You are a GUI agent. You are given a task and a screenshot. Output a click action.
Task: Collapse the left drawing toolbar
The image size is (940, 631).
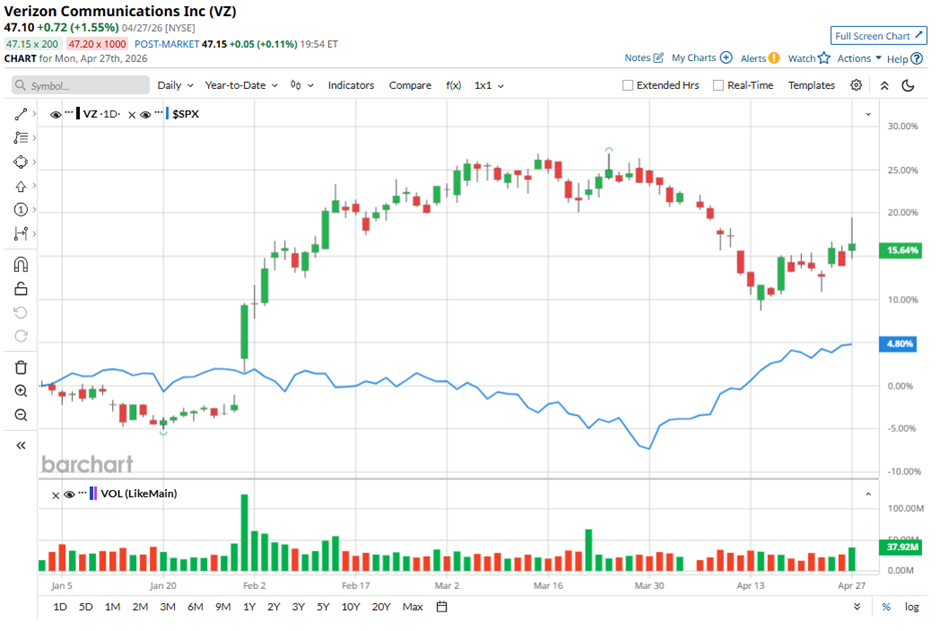(21, 445)
